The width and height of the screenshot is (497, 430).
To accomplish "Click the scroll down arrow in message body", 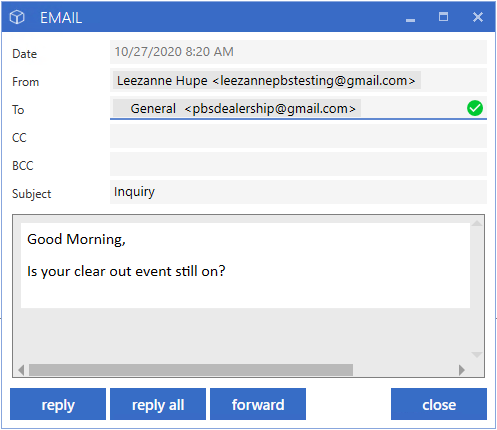I will (x=477, y=355).
